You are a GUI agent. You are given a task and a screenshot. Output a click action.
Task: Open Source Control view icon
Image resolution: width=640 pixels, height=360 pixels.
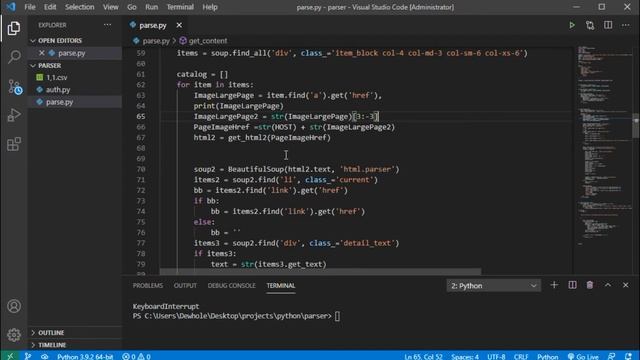[x=14, y=87]
